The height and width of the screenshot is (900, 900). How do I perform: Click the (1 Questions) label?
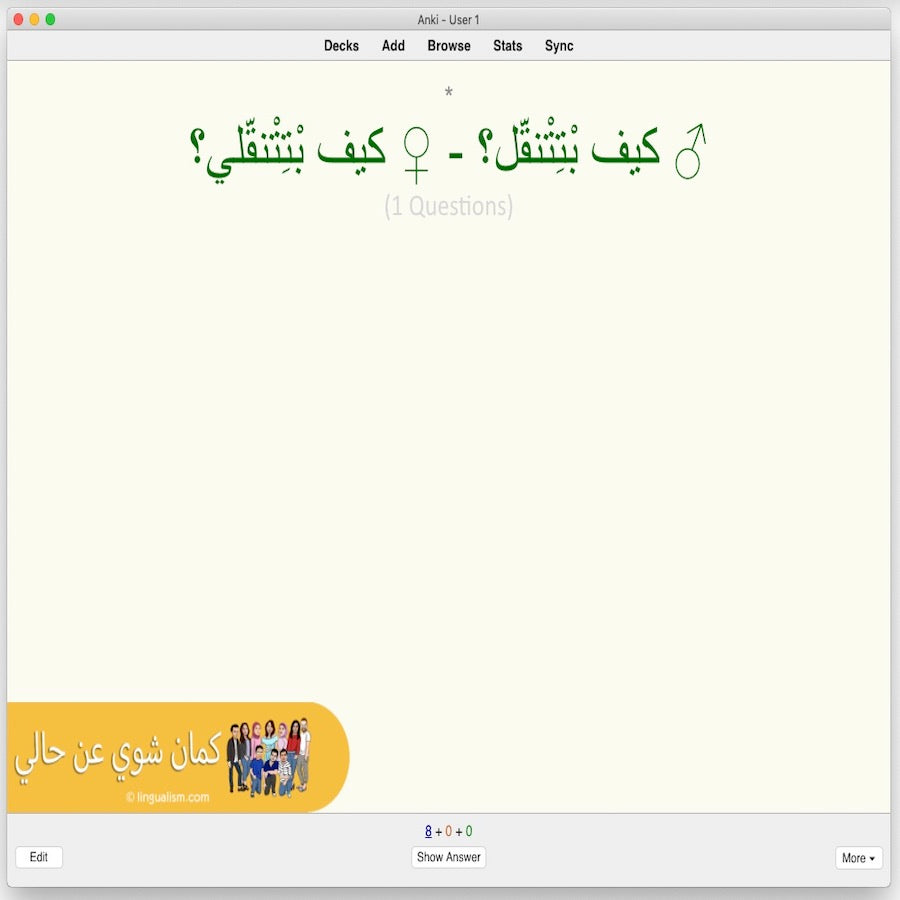pos(449,205)
